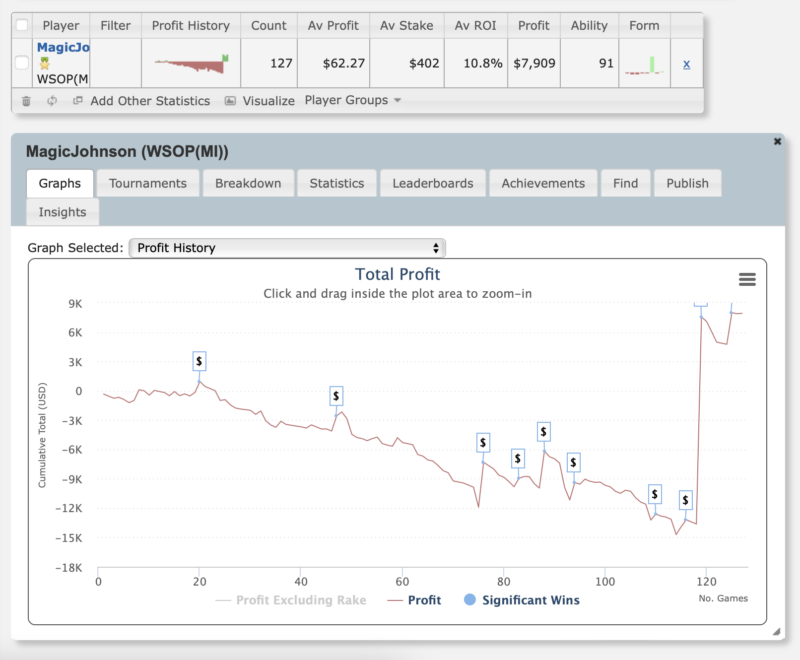Remove the player row via x link
800x660 pixels.
coord(686,64)
